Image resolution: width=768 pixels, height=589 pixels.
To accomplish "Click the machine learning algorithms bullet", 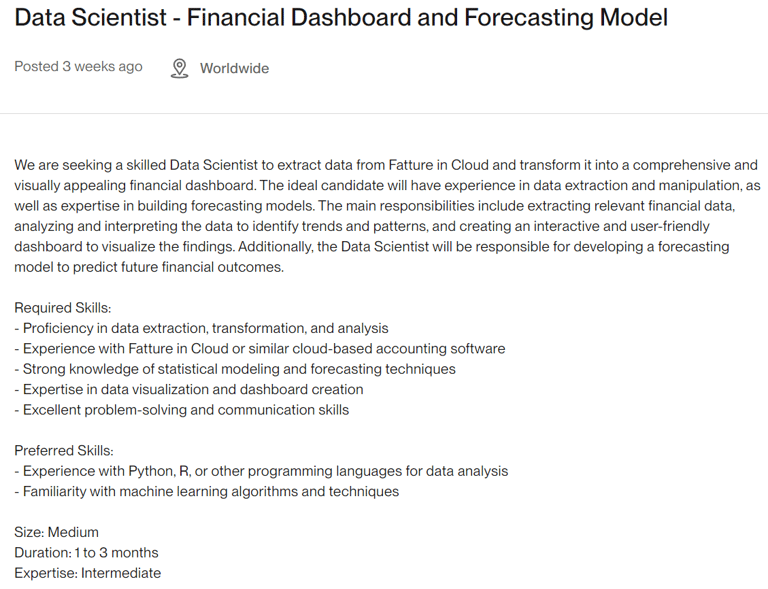I will [207, 492].
